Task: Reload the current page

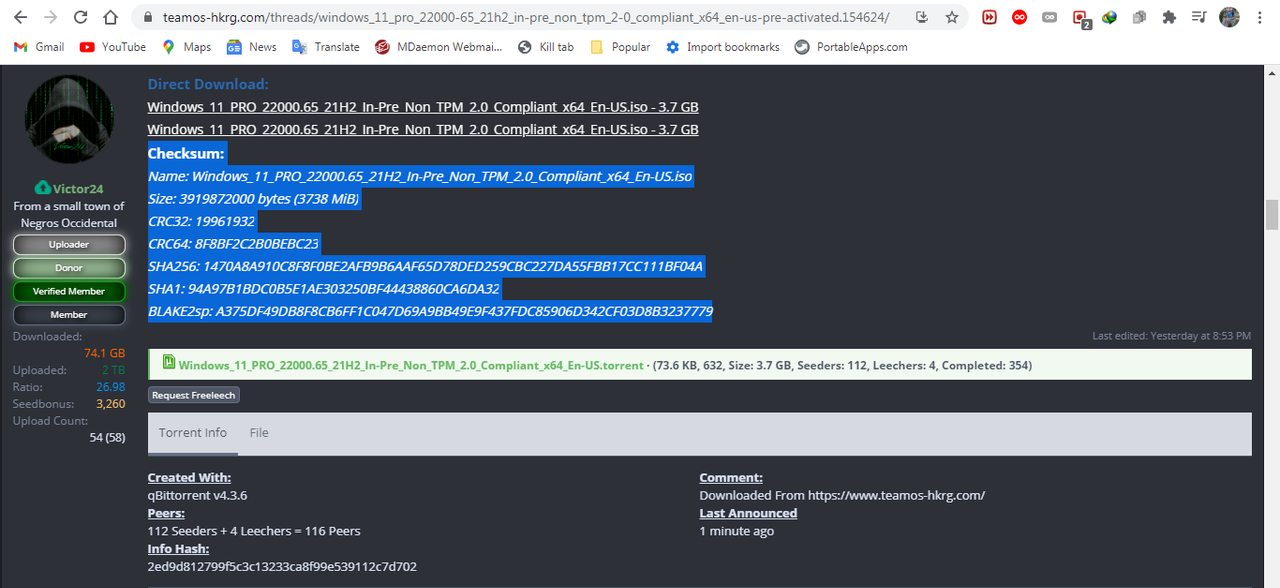Action: (81, 17)
